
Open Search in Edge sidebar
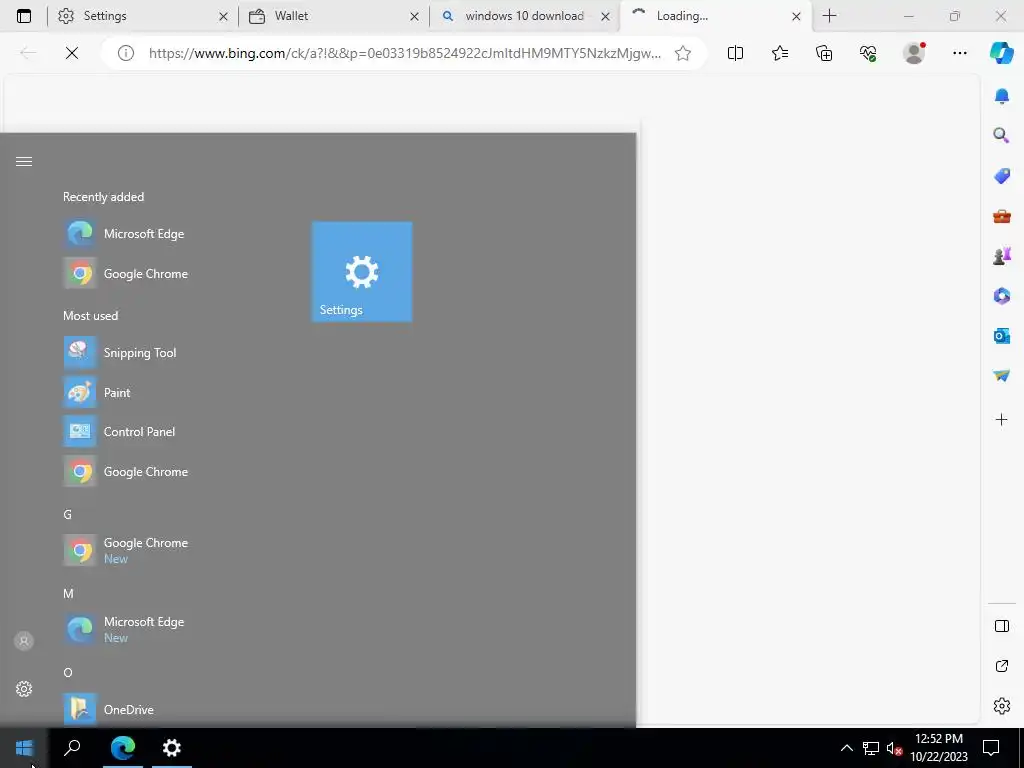1002,135
